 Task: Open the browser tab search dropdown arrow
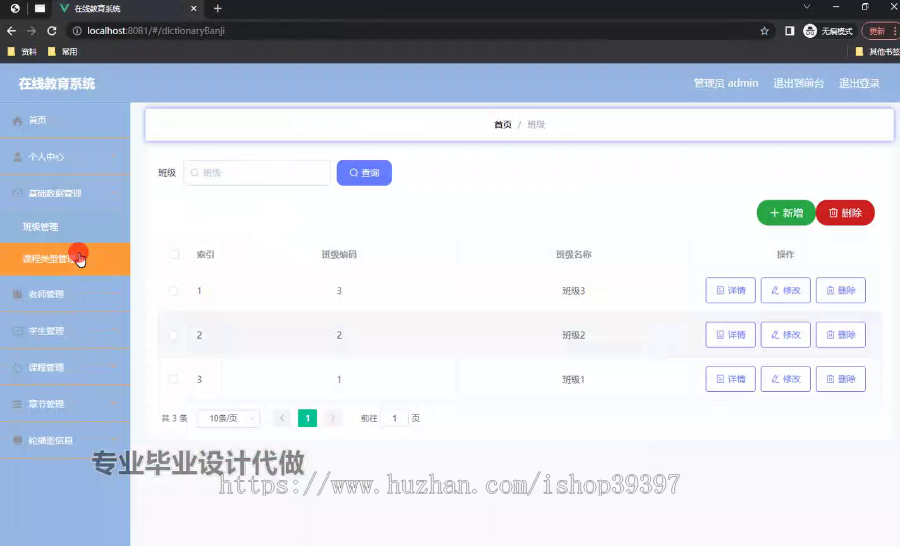coord(806,7)
